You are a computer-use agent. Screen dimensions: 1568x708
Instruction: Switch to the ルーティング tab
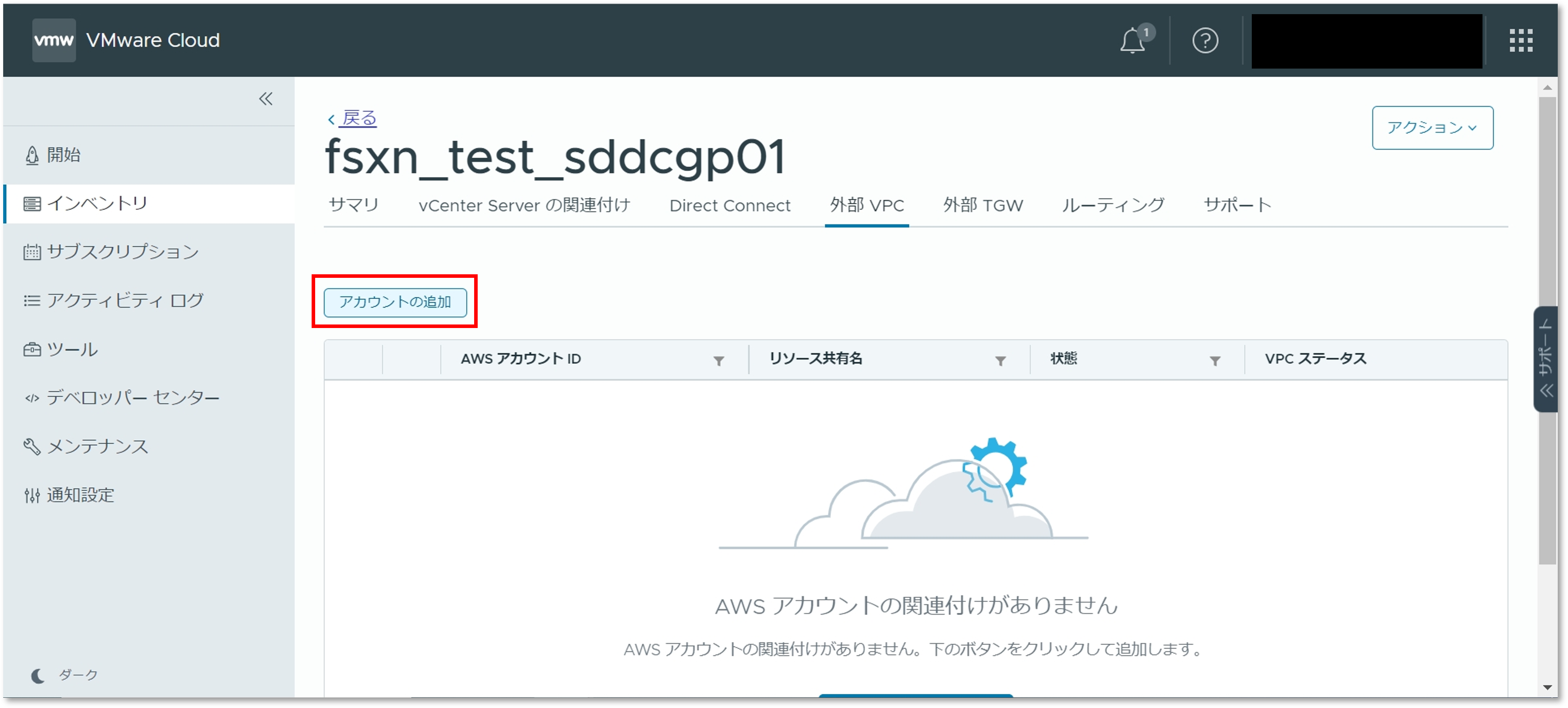[1113, 205]
